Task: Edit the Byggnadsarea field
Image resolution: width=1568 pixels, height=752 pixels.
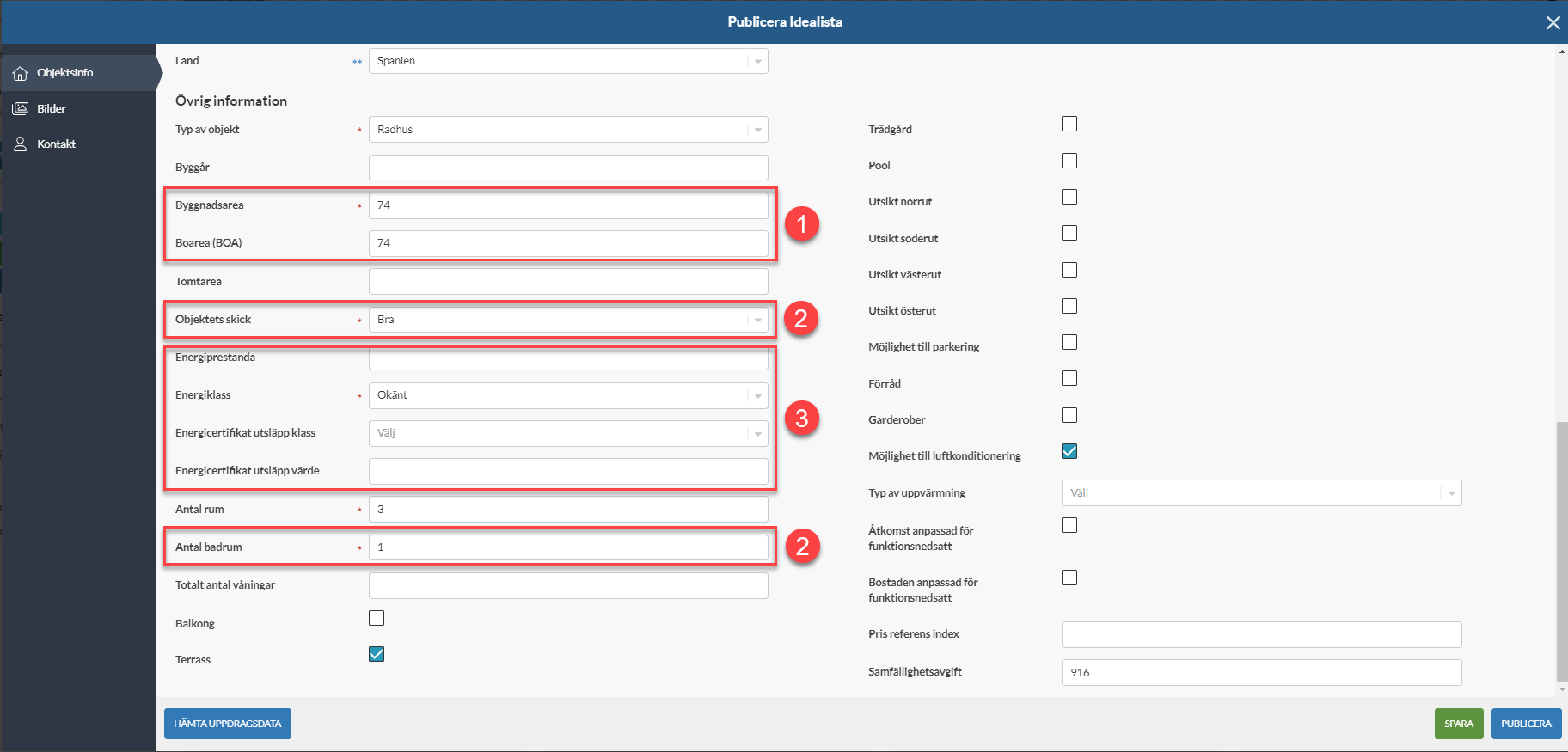Action: pyautogui.click(x=568, y=205)
